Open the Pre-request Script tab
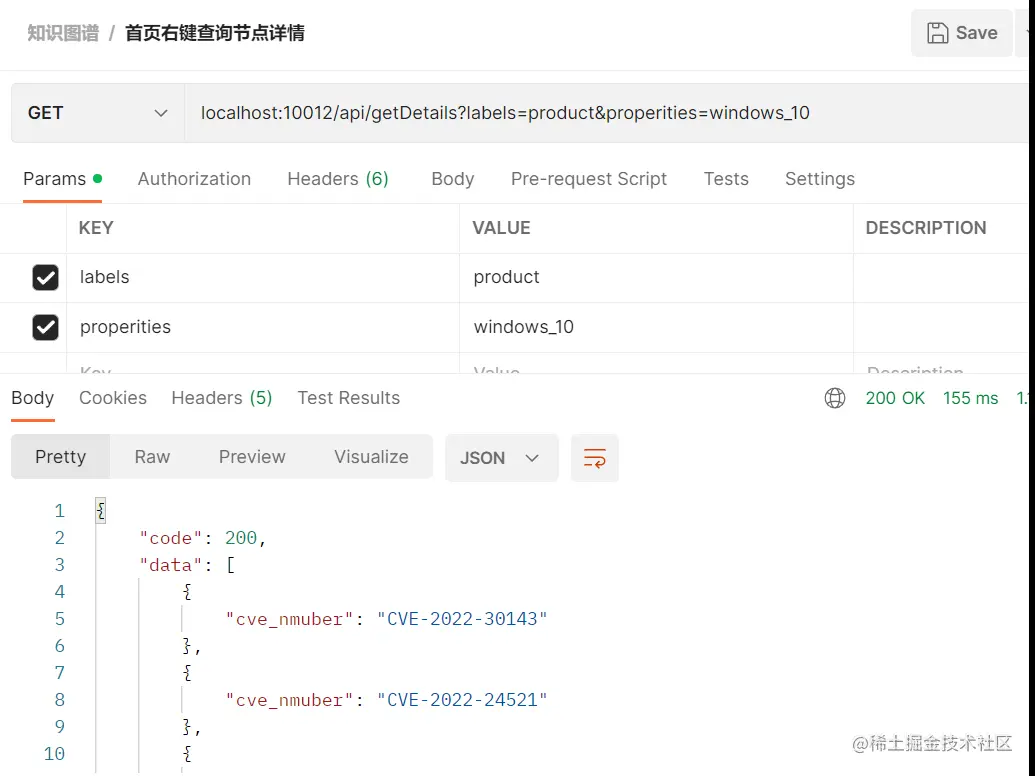The image size is (1035, 776). pos(589,179)
